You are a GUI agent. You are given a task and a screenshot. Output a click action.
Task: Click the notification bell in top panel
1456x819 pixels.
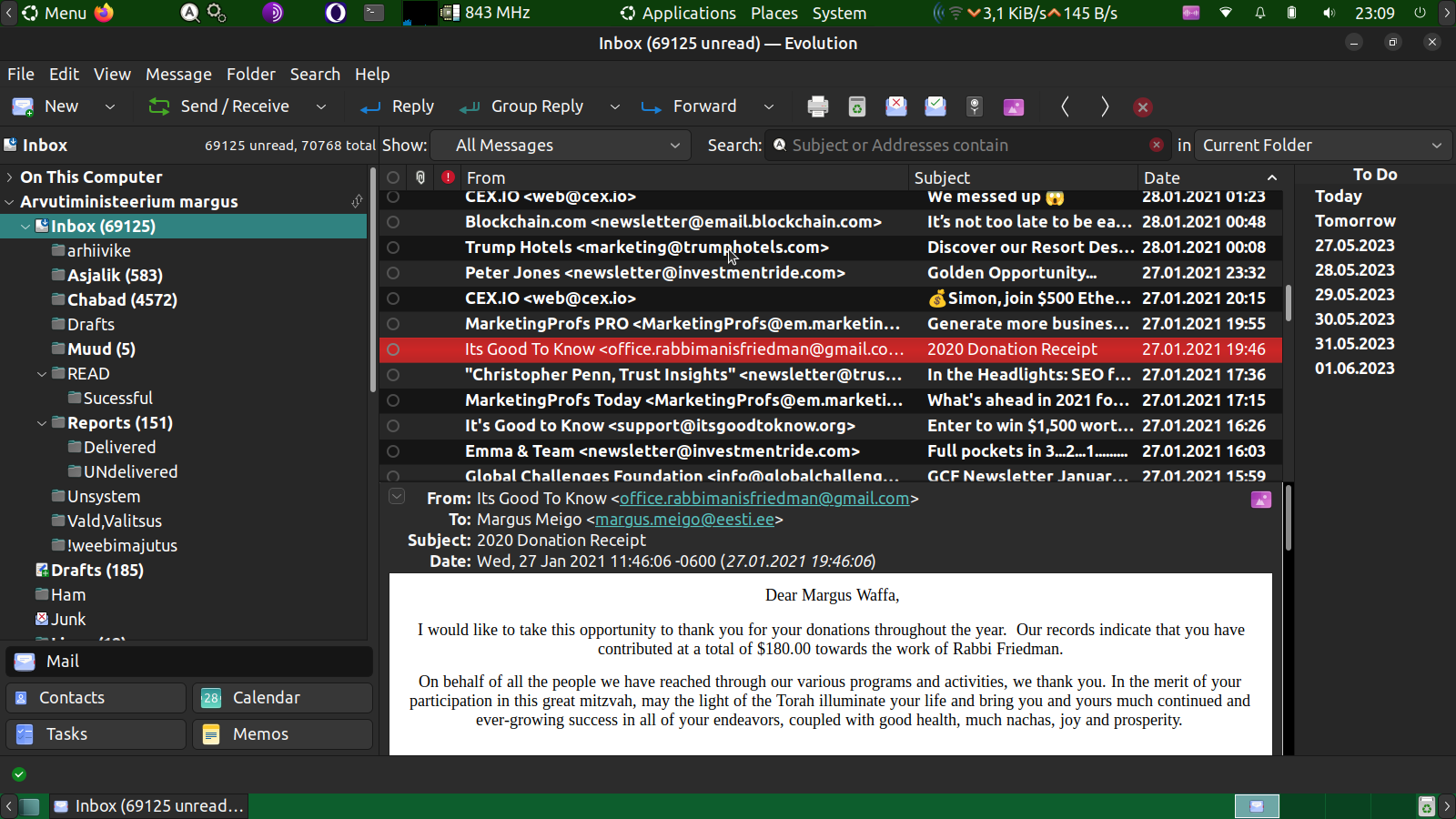point(1260,13)
